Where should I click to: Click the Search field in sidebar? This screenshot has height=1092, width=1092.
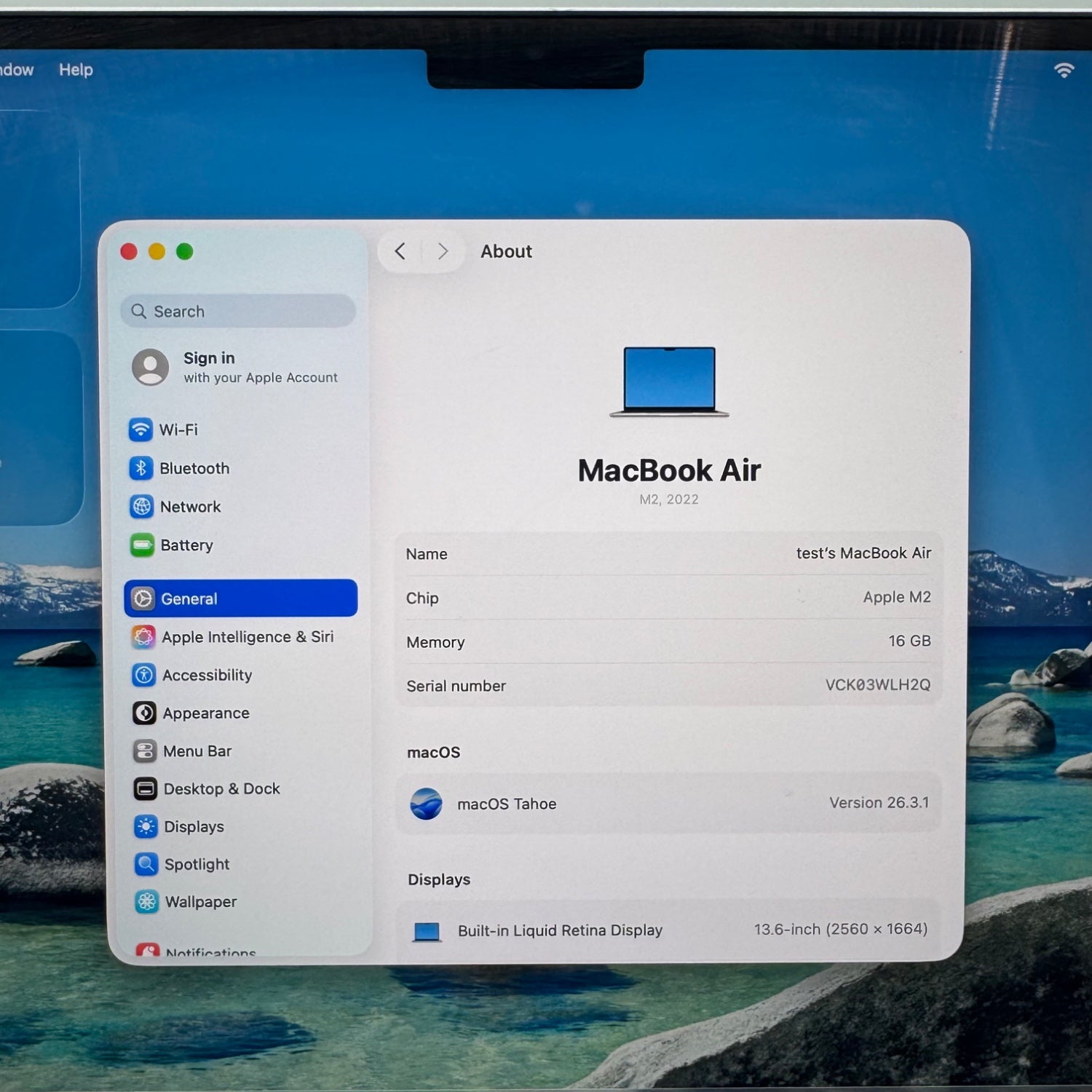pos(238,311)
